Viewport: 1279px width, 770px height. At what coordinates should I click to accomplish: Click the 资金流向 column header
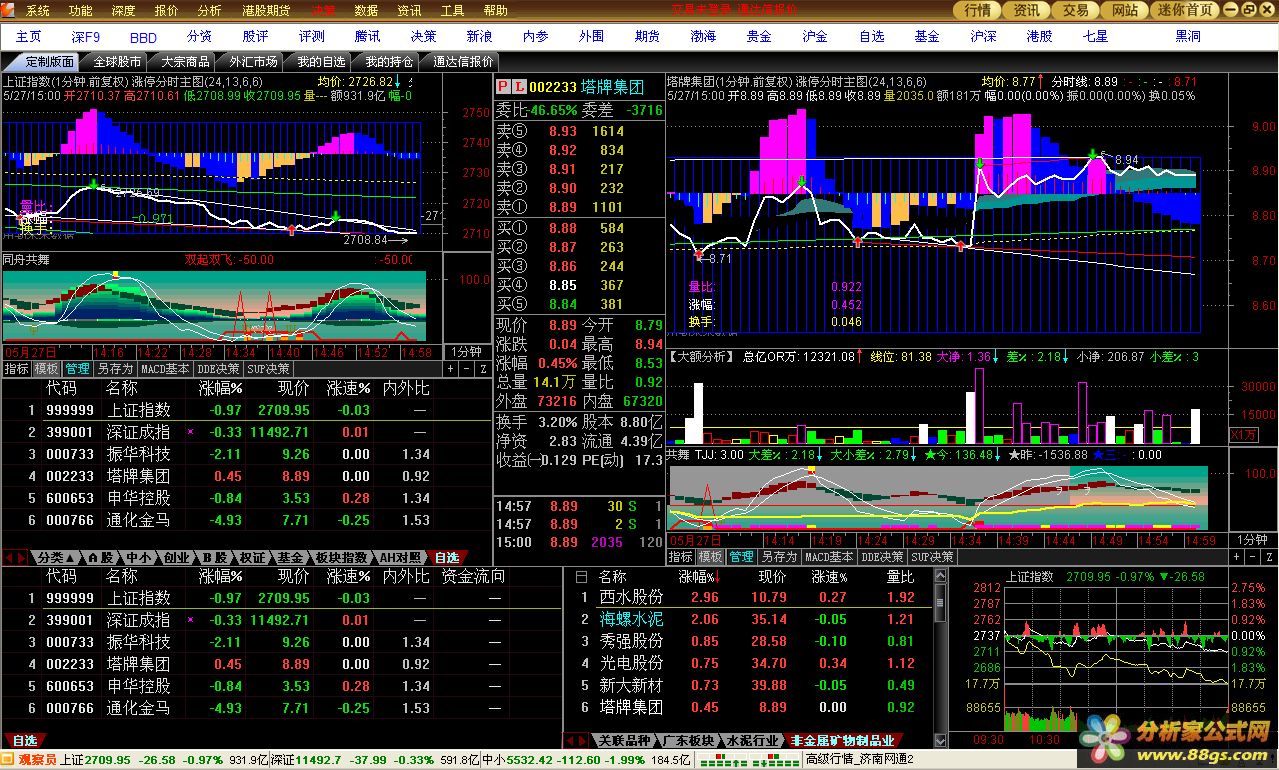(473, 576)
